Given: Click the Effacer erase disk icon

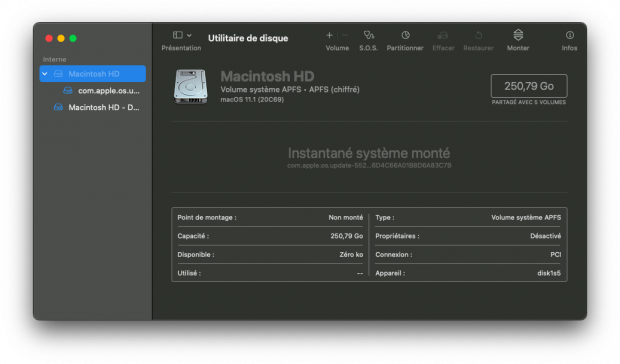Looking at the screenshot, I should [x=443, y=36].
